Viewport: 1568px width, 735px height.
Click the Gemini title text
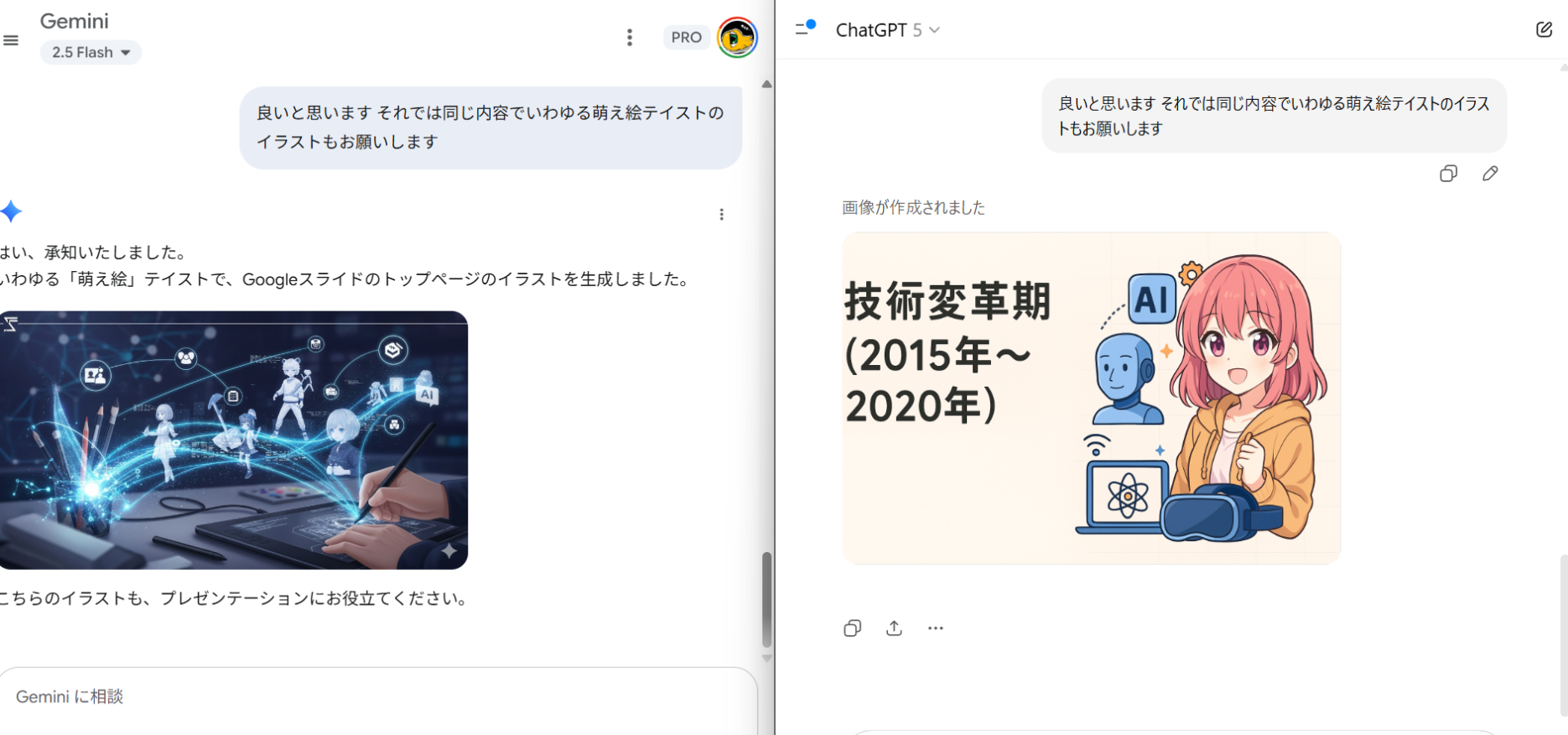tap(75, 21)
